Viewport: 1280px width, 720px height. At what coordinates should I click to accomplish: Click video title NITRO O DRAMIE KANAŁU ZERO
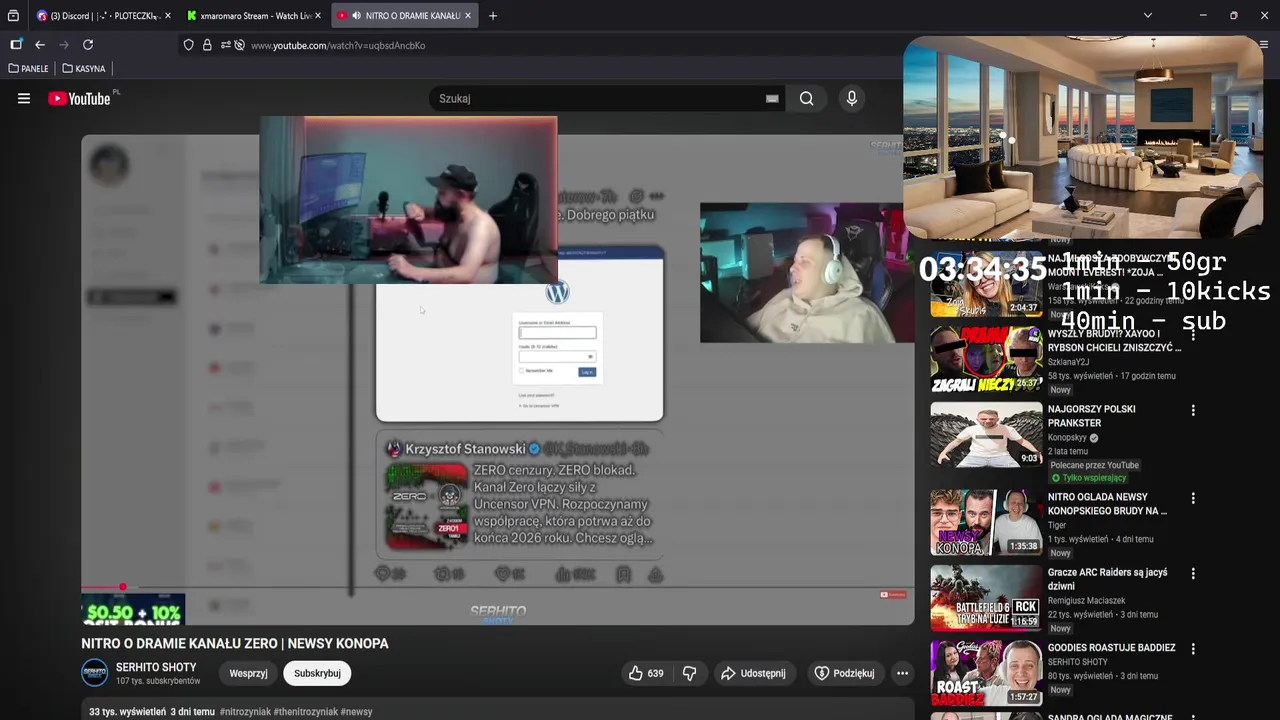235,644
